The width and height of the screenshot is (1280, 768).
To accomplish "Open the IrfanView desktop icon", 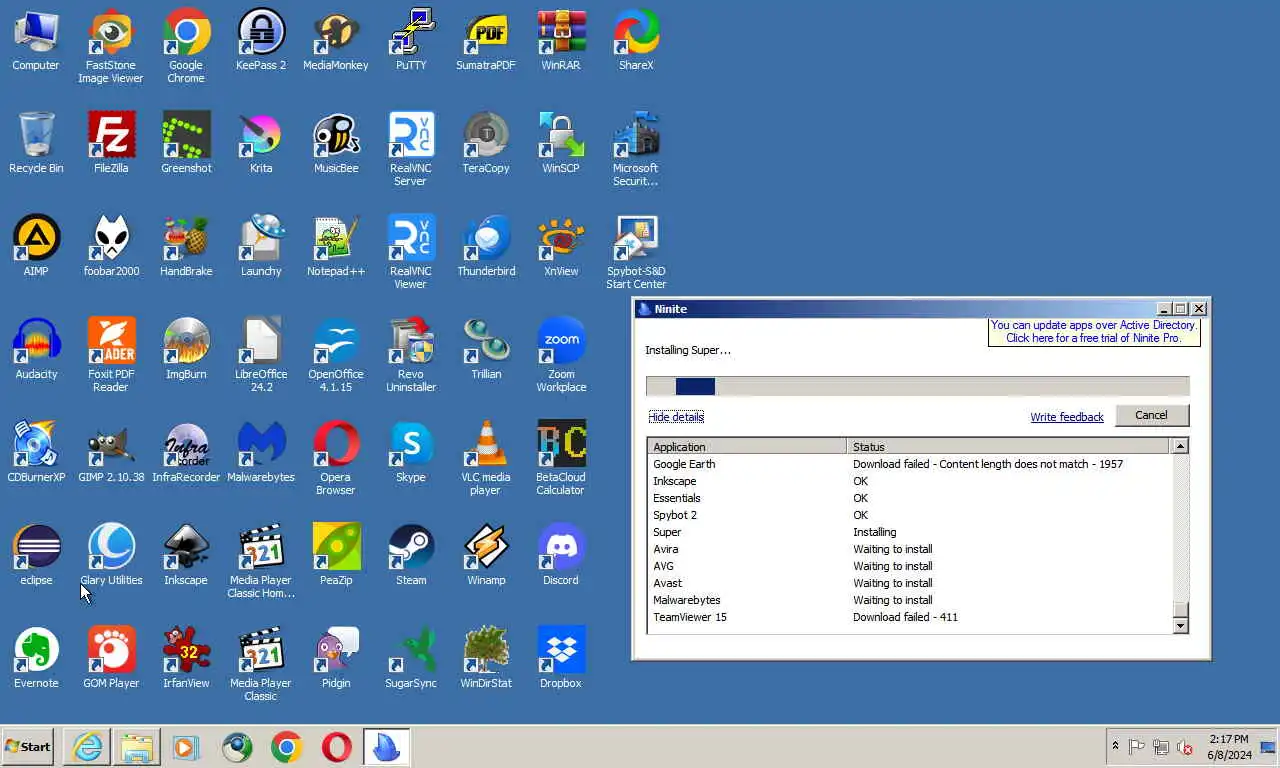I will tap(186, 658).
